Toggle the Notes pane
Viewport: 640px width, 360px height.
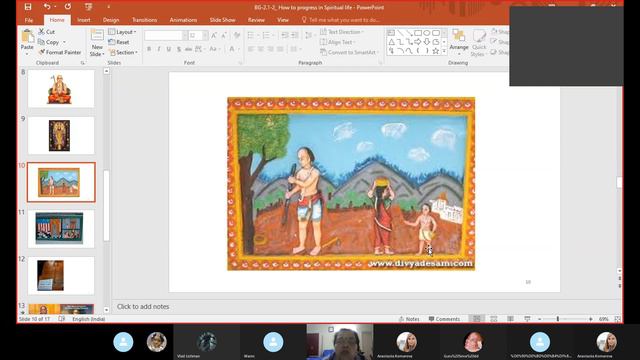pos(409,319)
